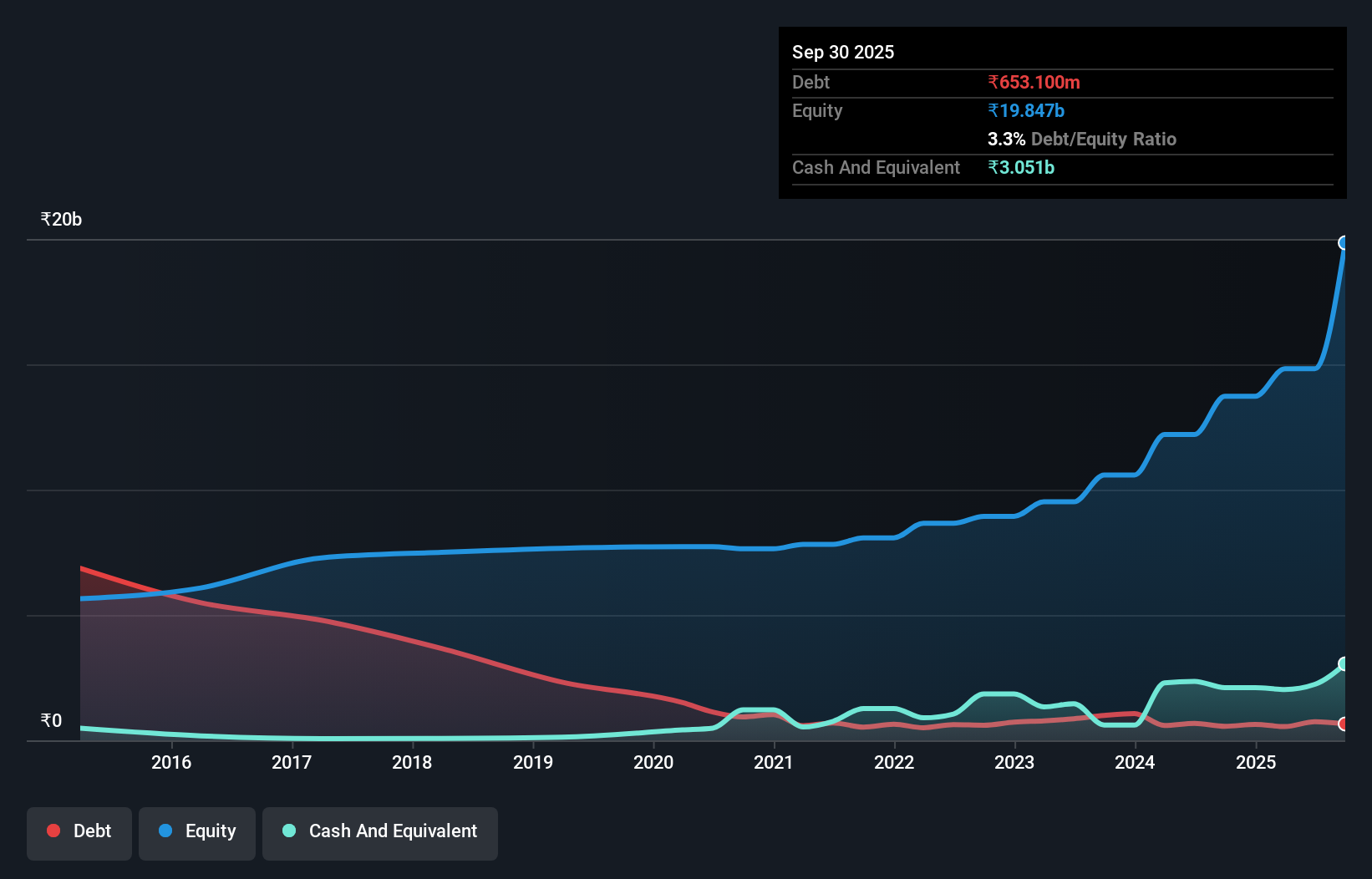Select the red debt endpoint marker
This screenshot has height=879, width=1372.
point(1344,725)
